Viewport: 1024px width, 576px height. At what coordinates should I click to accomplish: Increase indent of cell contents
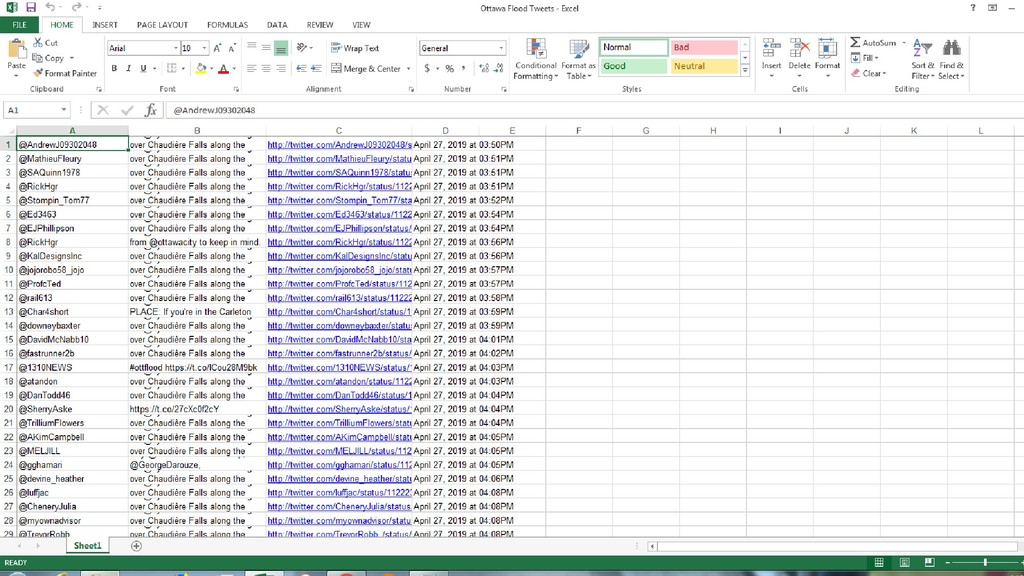[316, 69]
